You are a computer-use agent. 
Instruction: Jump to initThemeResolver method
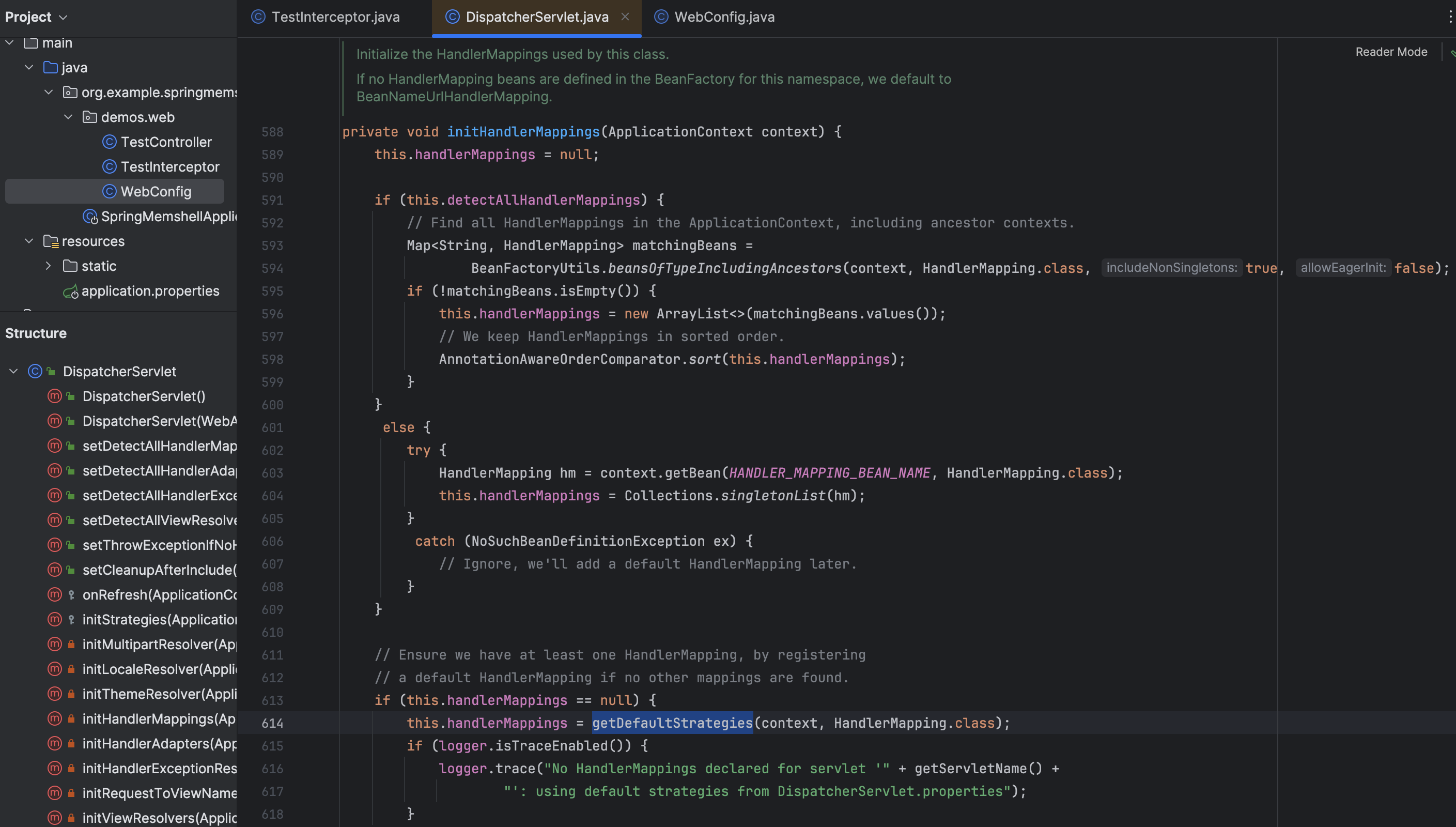[160, 694]
